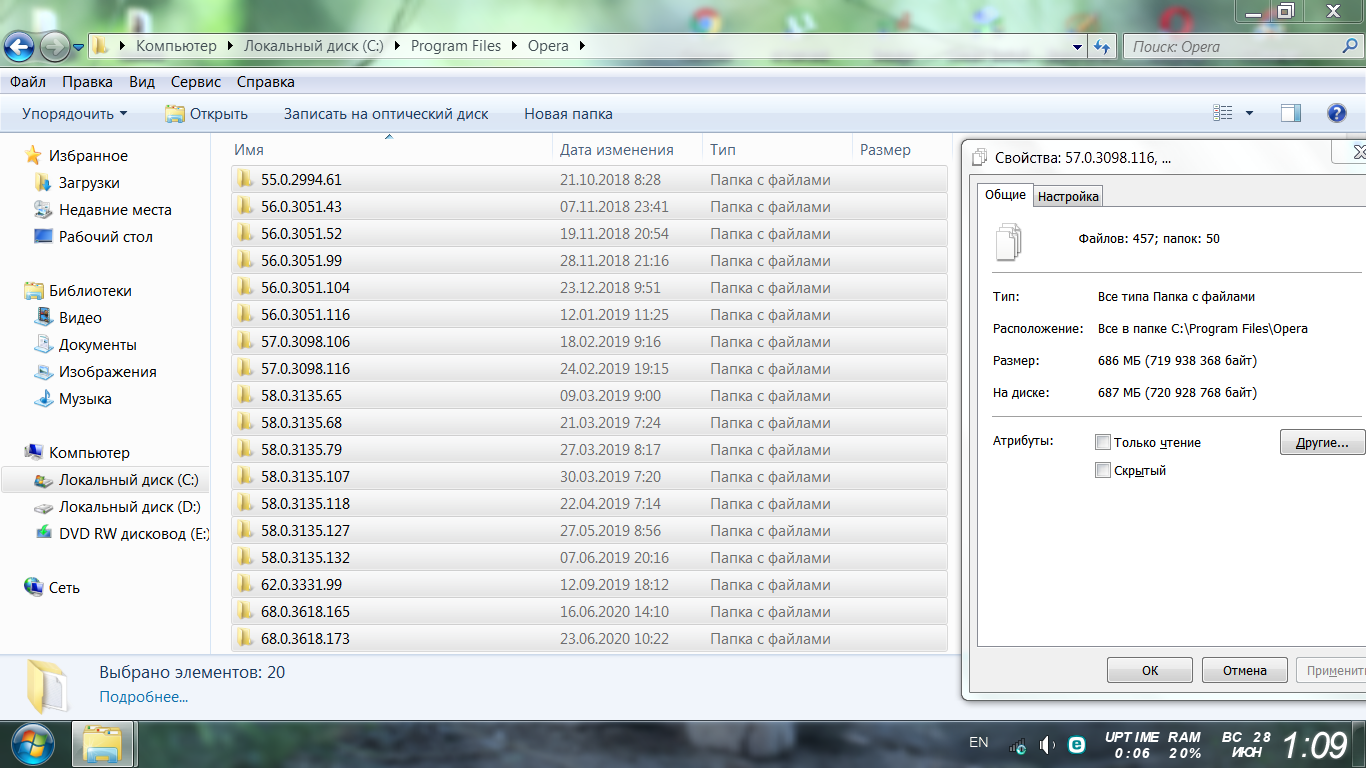Expand breadcrumb arrow after Opera
Image resolution: width=1366 pixels, height=768 pixels.
[x=581, y=46]
